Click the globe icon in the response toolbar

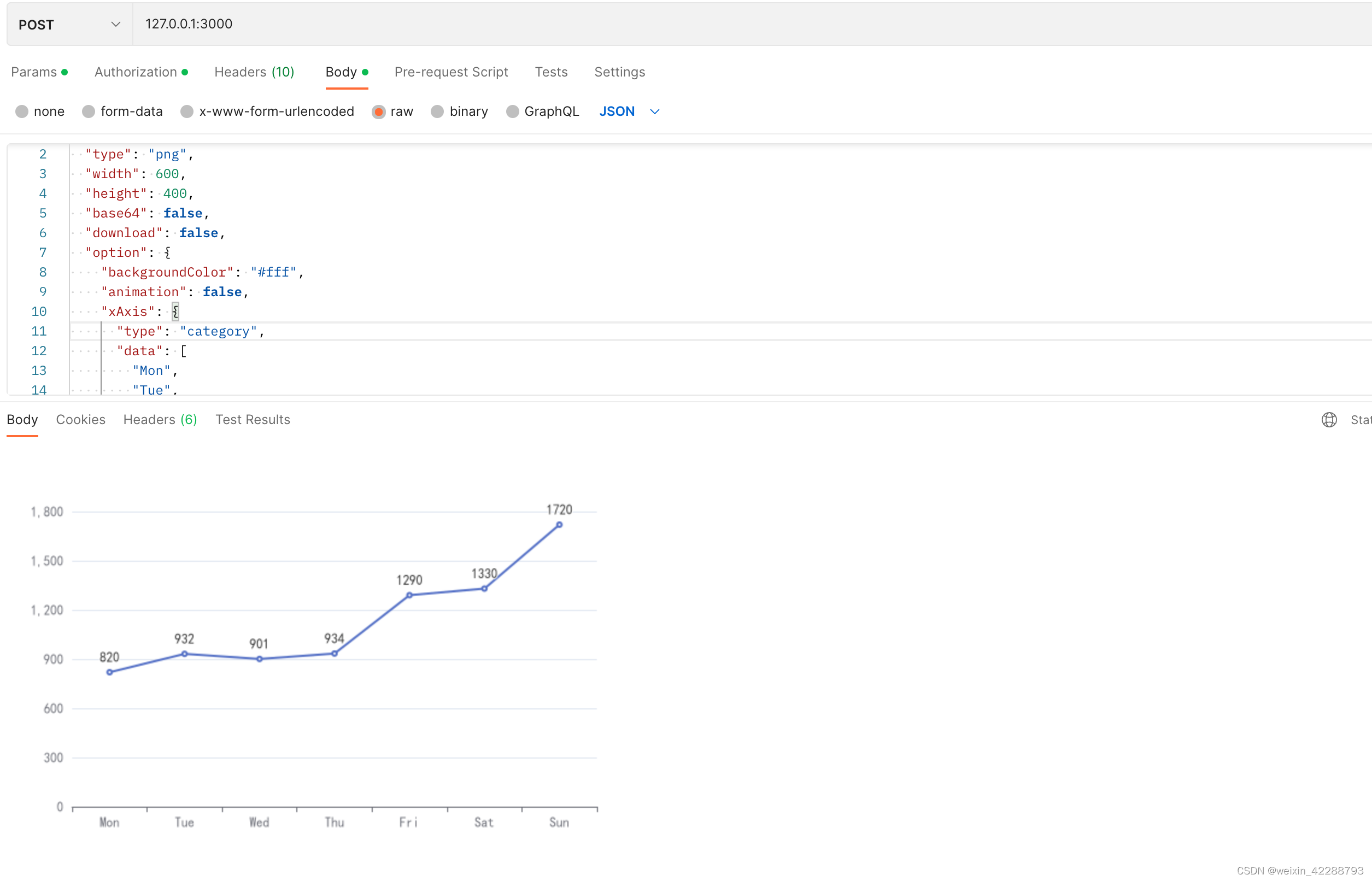tap(1328, 419)
